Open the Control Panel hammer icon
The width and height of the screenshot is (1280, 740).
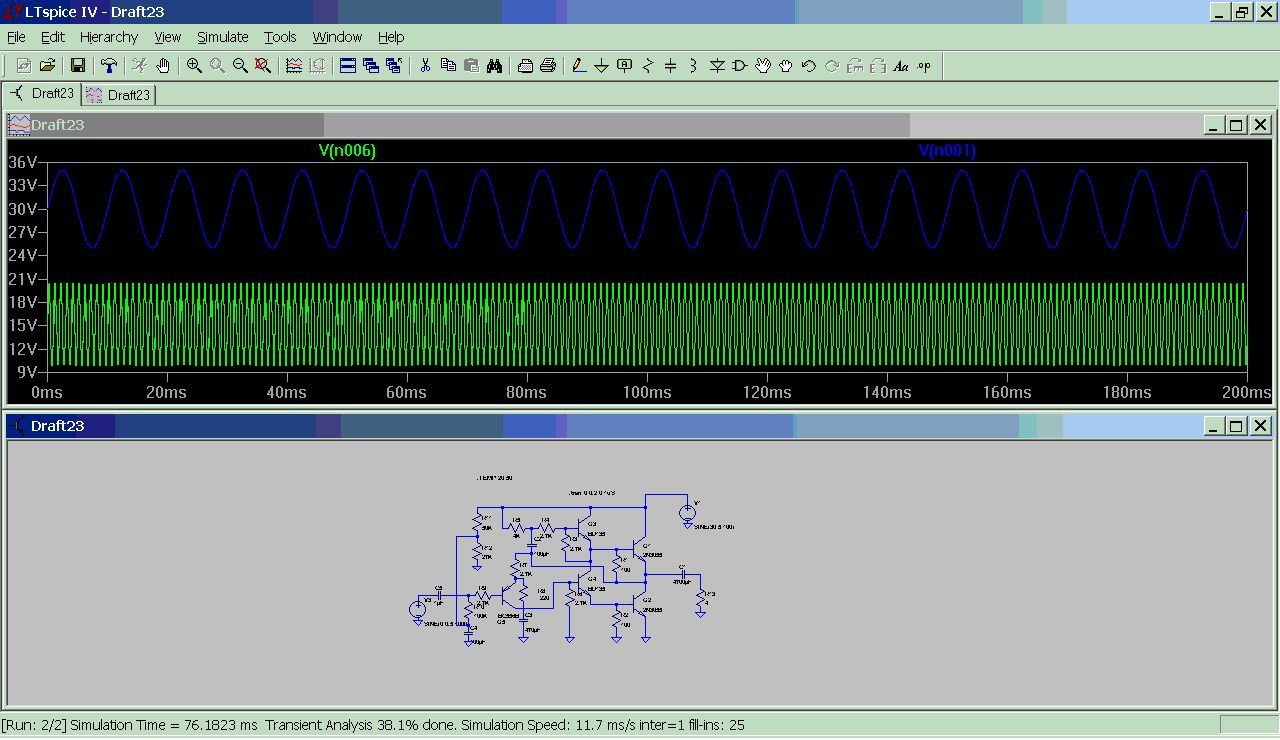click(x=109, y=66)
